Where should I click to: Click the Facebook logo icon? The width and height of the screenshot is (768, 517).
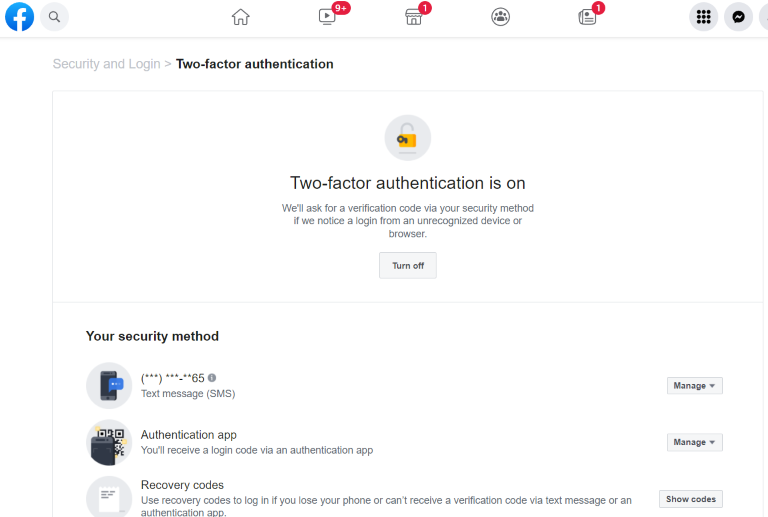tap(19, 17)
